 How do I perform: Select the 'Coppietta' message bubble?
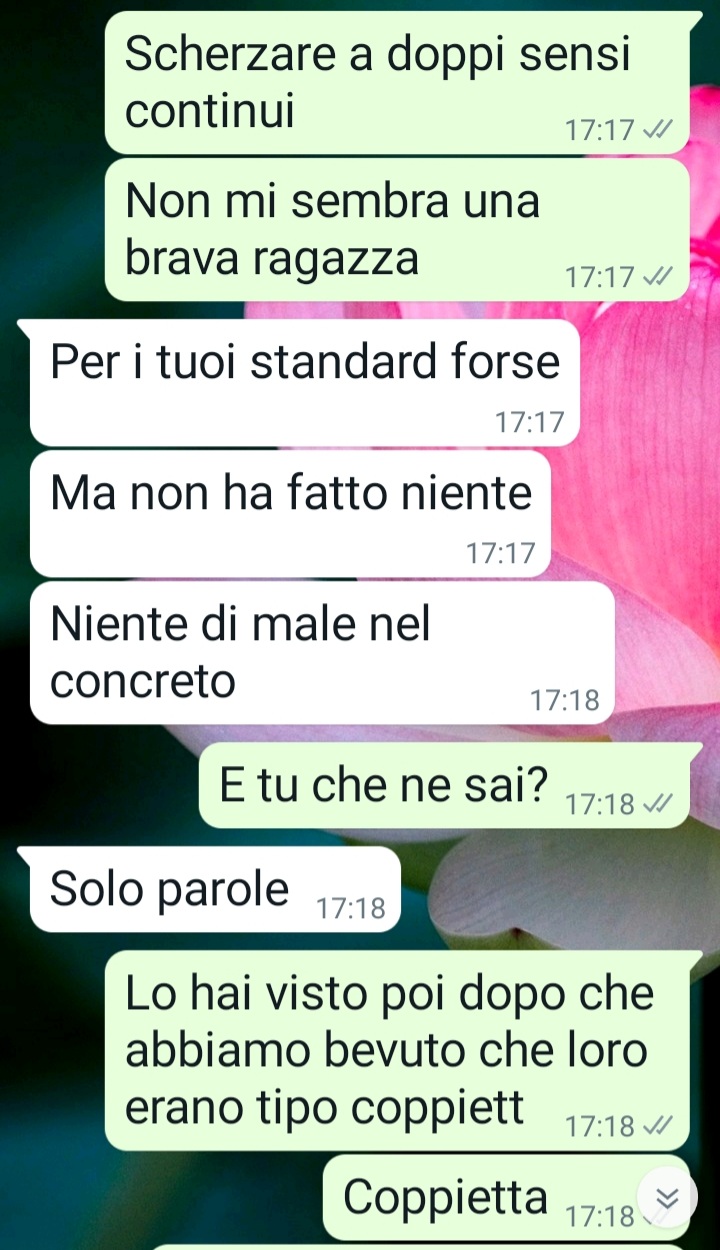[506, 1197]
